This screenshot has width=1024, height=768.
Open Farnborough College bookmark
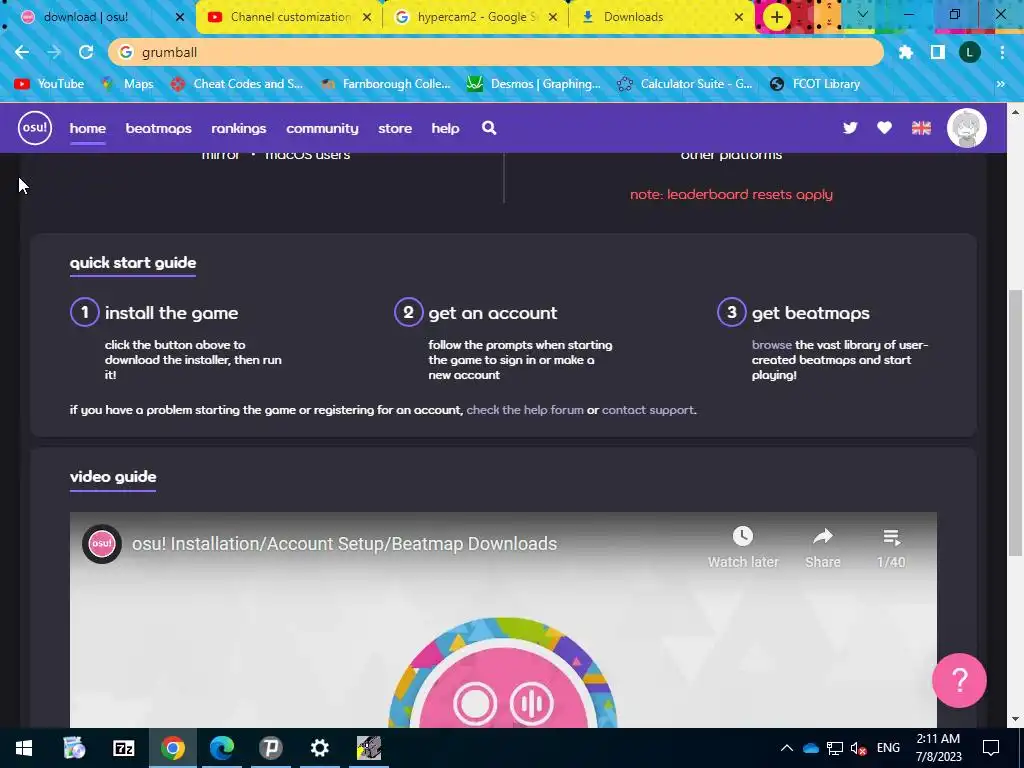tap(386, 84)
